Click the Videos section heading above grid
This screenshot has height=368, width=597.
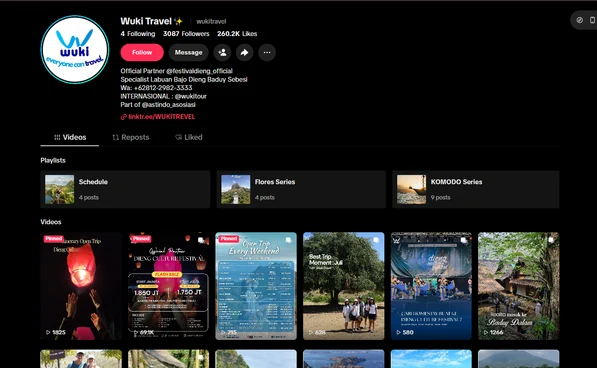(x=51, y=222)
